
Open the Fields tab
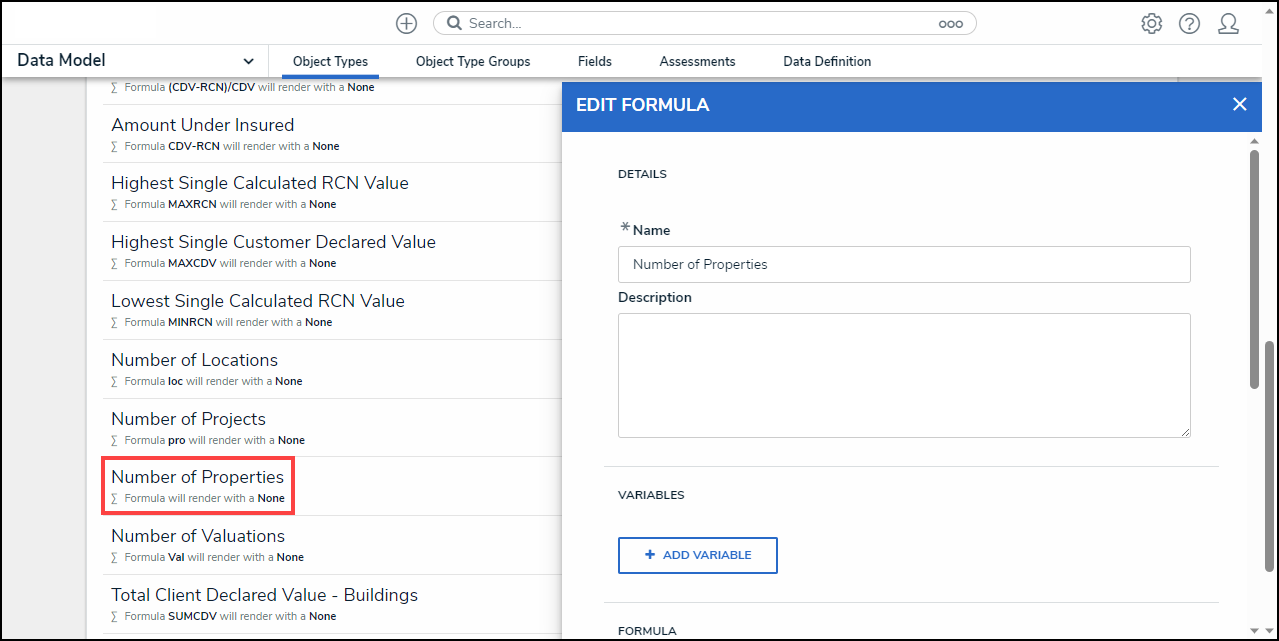click(595, 61)
